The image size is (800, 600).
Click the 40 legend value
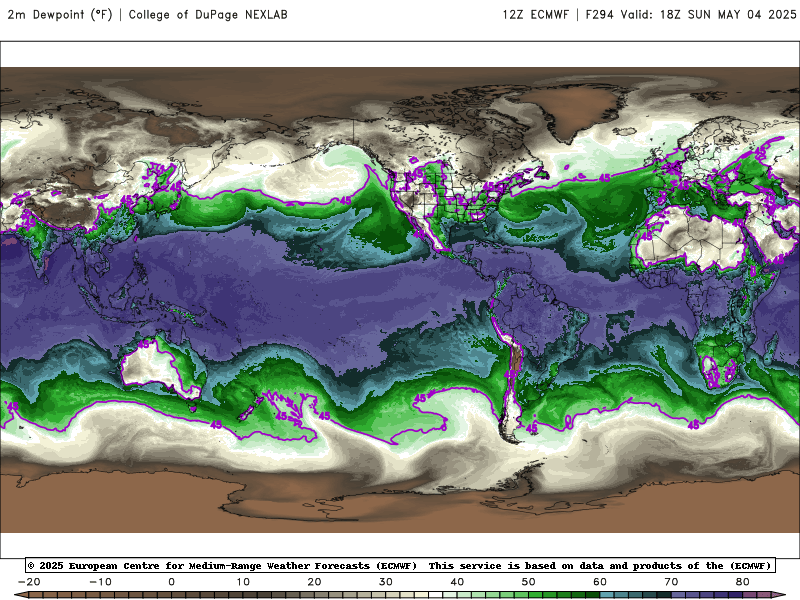[457, 582]
